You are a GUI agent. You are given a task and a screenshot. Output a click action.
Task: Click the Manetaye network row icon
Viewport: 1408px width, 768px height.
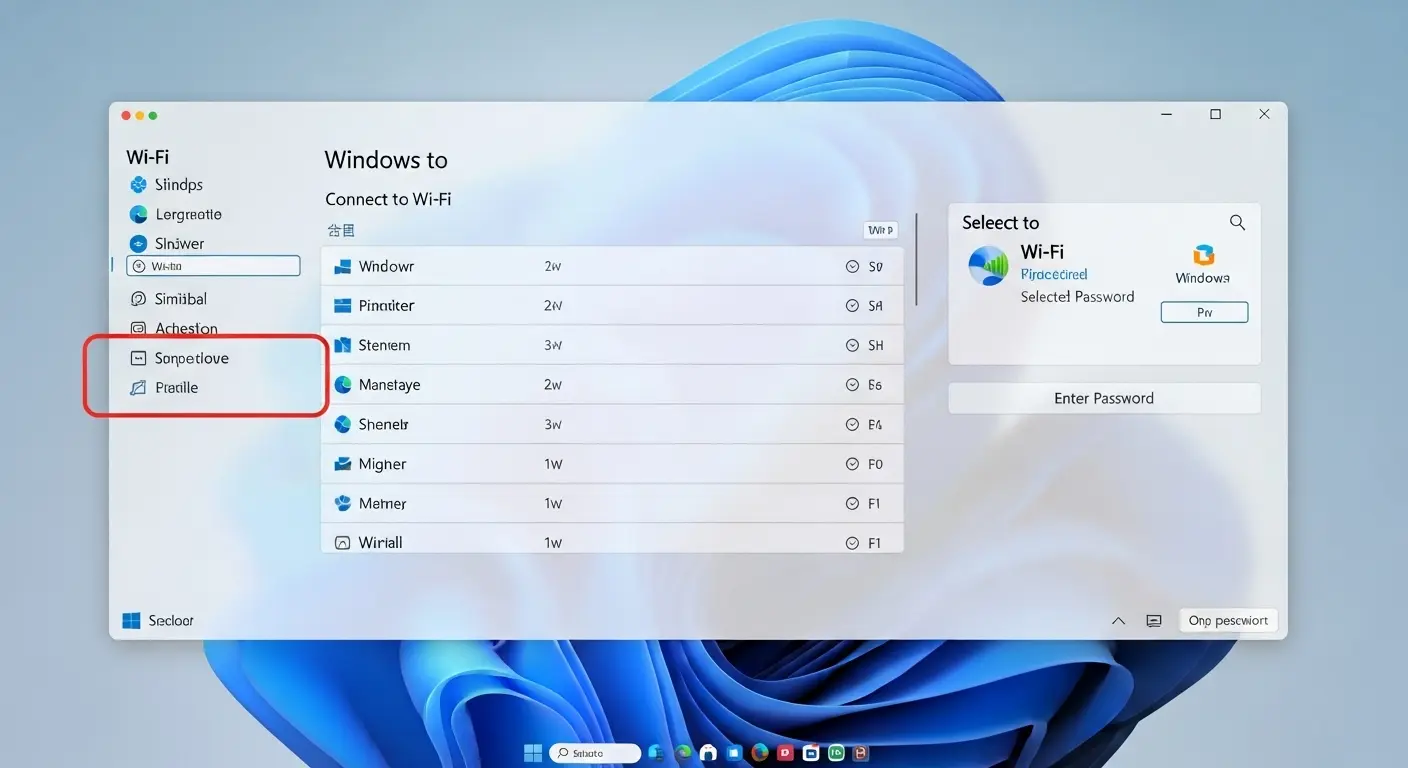point(342,384)
